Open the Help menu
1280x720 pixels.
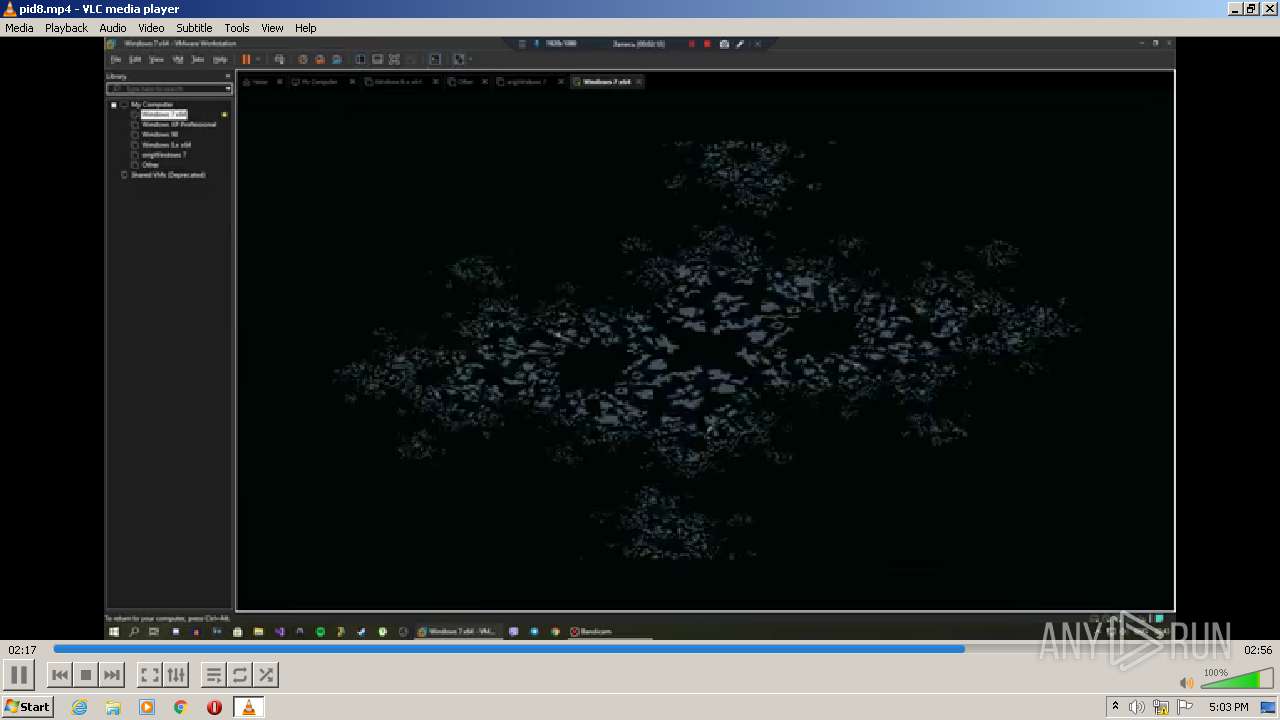click(306, 28)
